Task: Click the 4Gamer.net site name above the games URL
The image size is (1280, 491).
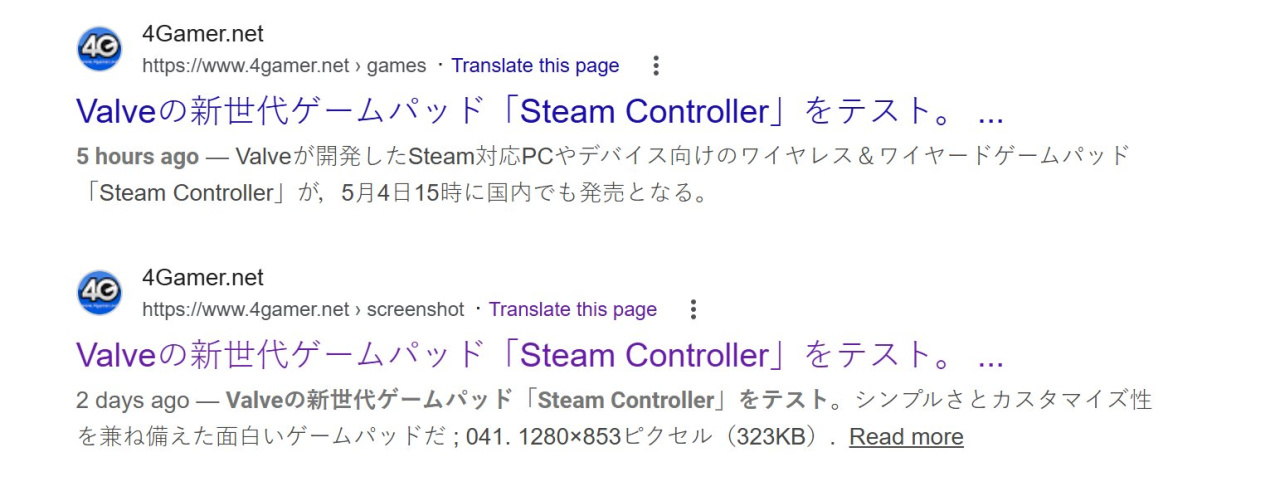Action: tap(203, 34)
